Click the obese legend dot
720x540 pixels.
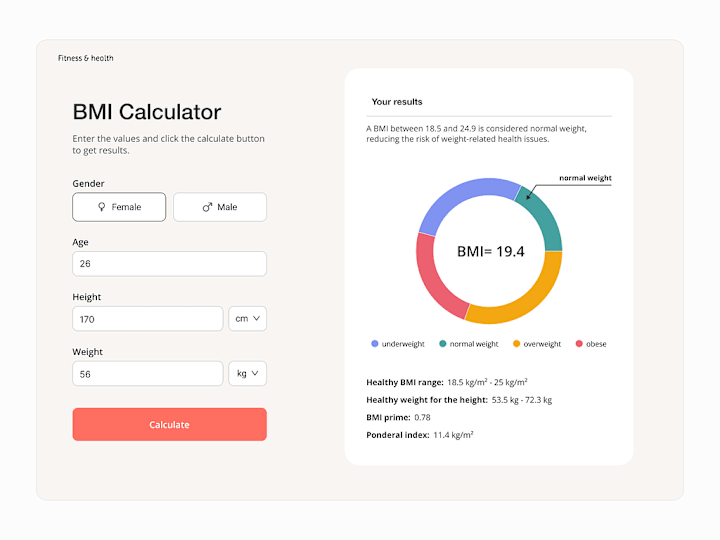[x=579, y=343]
